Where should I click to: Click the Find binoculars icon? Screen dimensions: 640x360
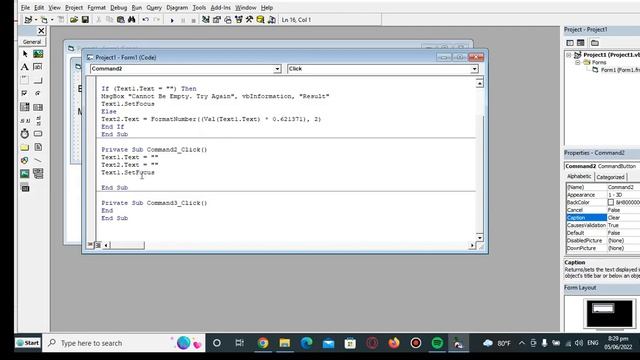(131, 20)
